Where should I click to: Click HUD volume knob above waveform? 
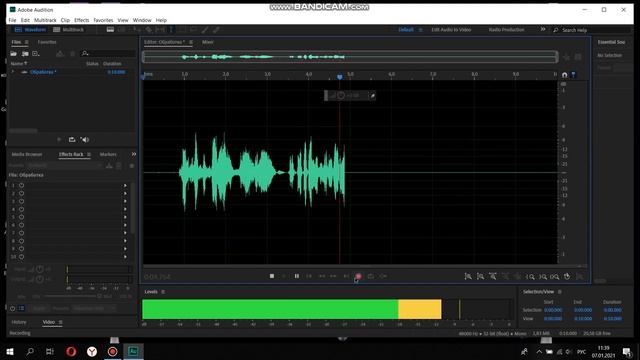coord(341,96)
